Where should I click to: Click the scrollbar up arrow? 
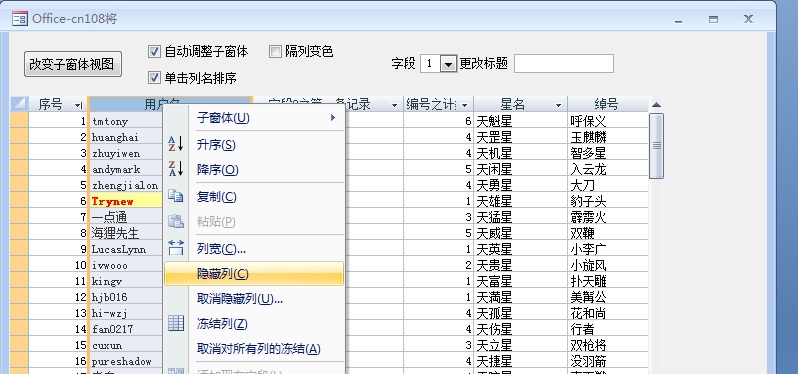[x=657, y=105]
